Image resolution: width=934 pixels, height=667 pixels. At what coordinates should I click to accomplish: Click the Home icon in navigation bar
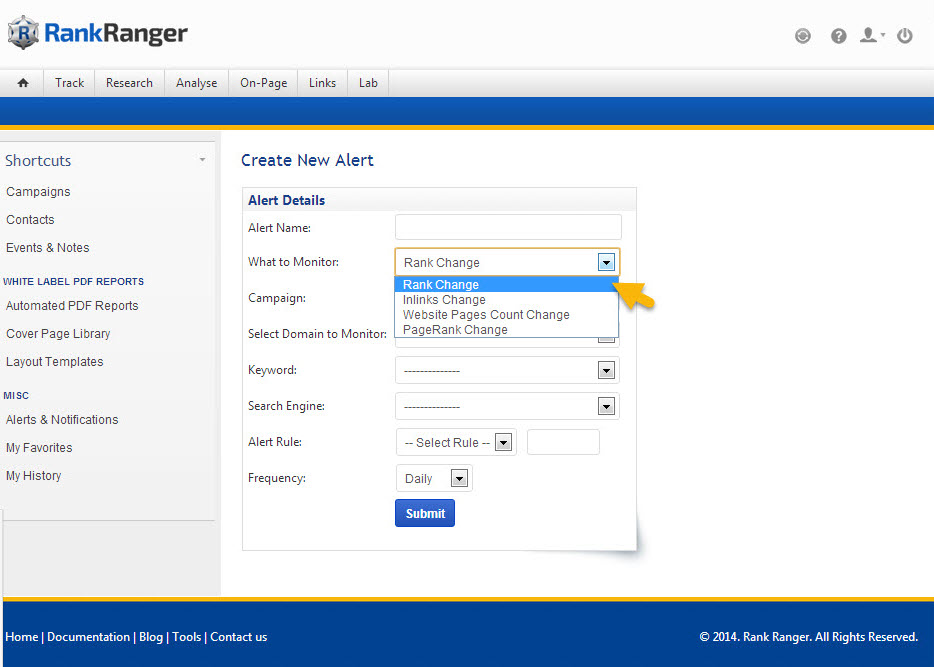23,83
